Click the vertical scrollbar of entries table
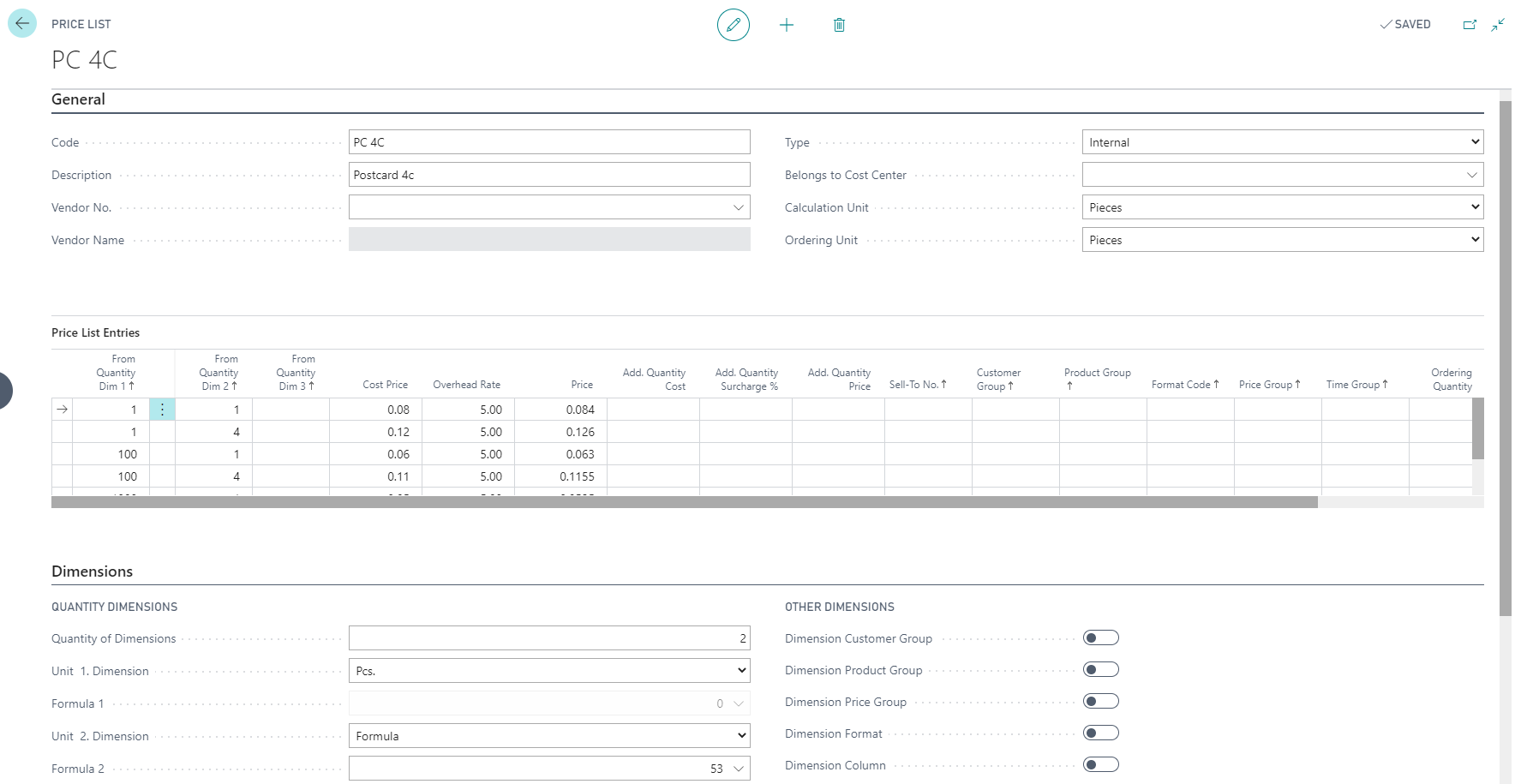 click(x=1478, y=428)
